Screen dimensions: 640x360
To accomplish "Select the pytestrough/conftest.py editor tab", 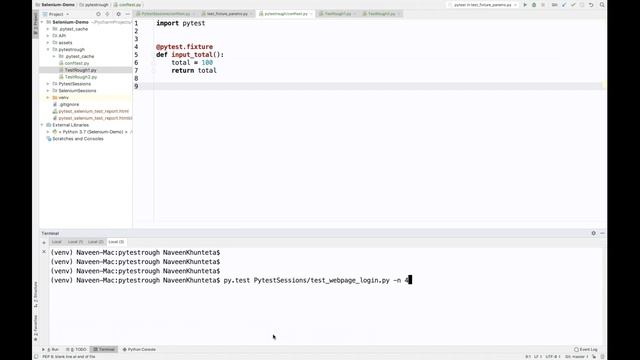I will (x=286, y=14).
